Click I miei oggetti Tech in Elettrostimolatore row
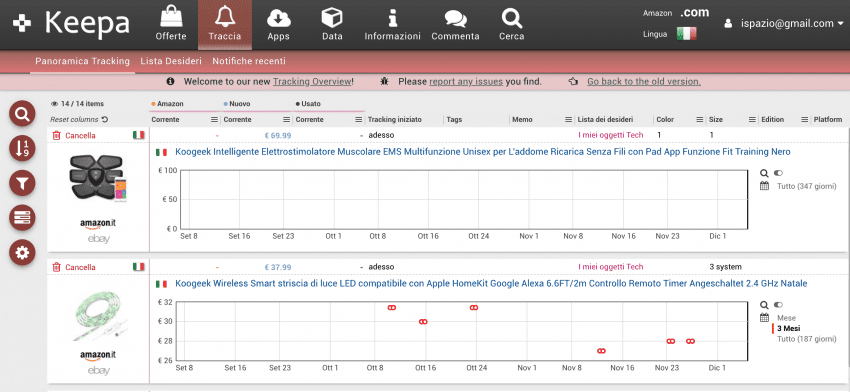 click(x=610, y=135)
